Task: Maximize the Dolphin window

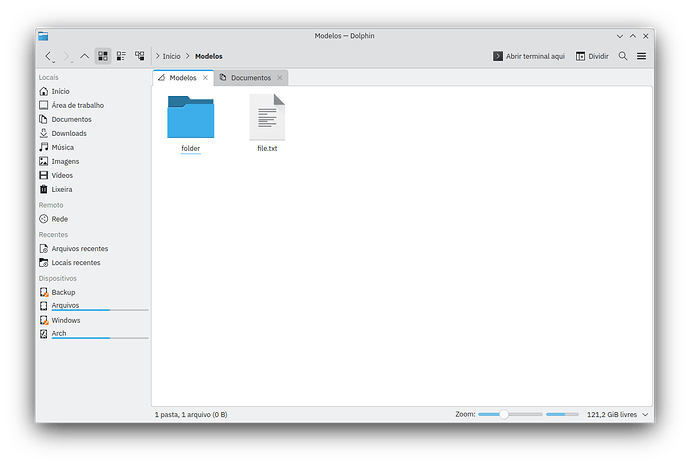Action: 633,36
